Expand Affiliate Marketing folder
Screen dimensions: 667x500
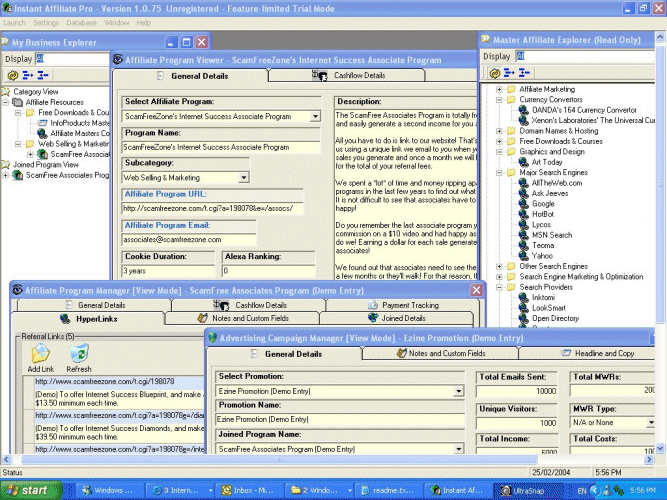(499, 89)
